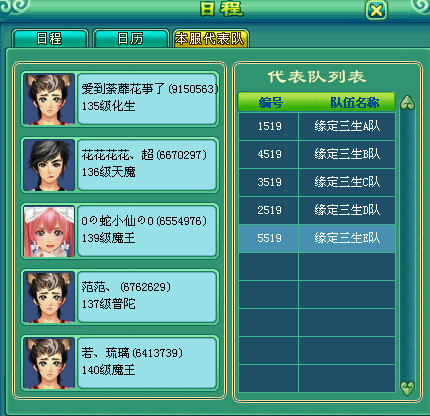Viewport: 430px width, 416px height.
Task: Click the 编号 column header
Action: point(271,102)
